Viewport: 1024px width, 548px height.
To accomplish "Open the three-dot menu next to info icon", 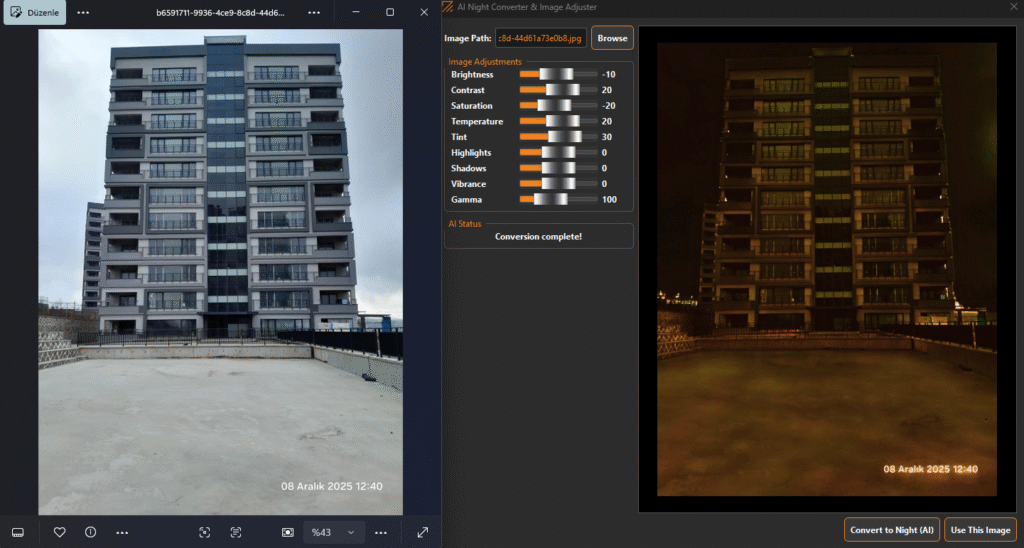I will pyautogui.click(x=122, y=532).
